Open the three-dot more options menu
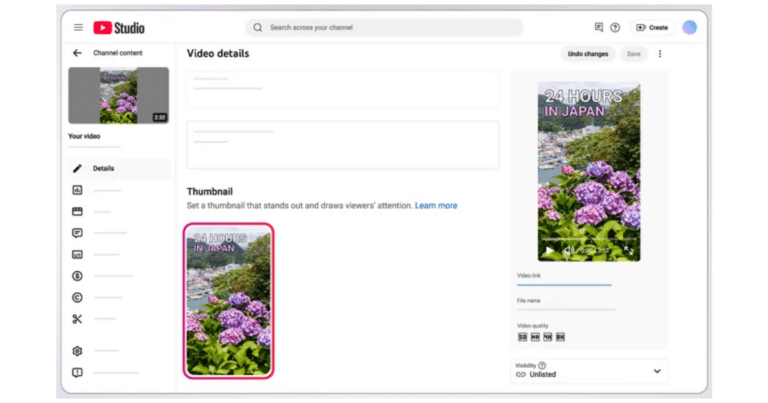Viewport: 768px width, 403px height. click(x=660, y=54)
